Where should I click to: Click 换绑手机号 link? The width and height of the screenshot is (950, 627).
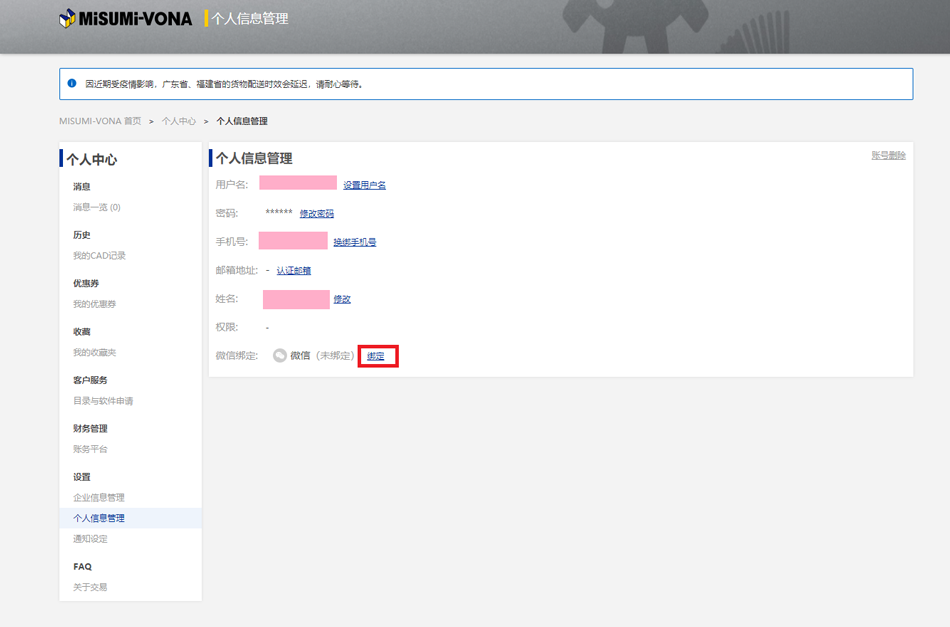(354, 242)
